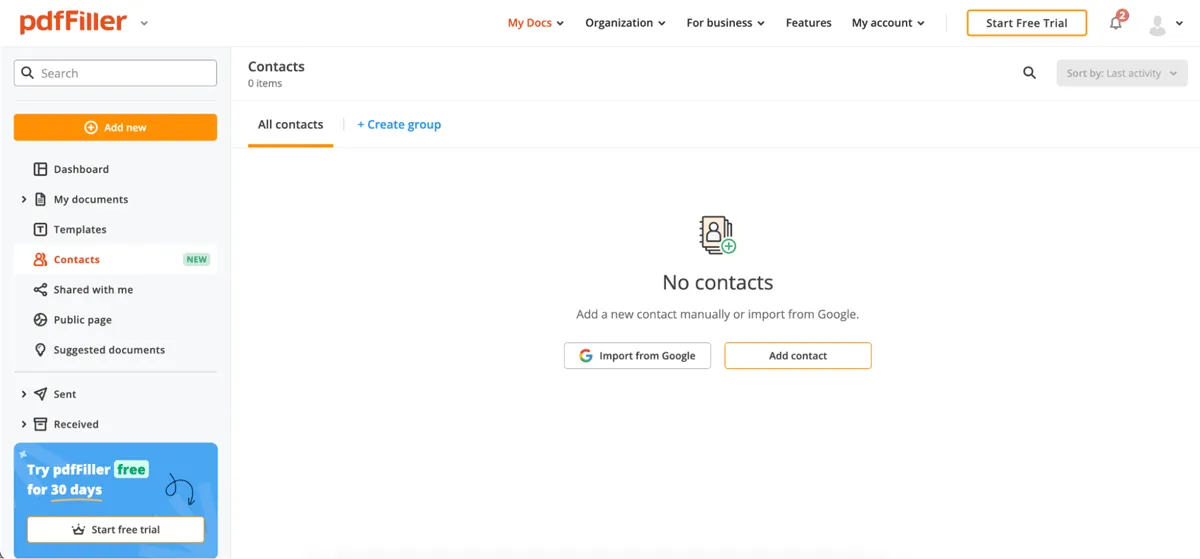The image size is (1200, 559).
Task: Expand the Sent folder
Action: tap(24, 394)
